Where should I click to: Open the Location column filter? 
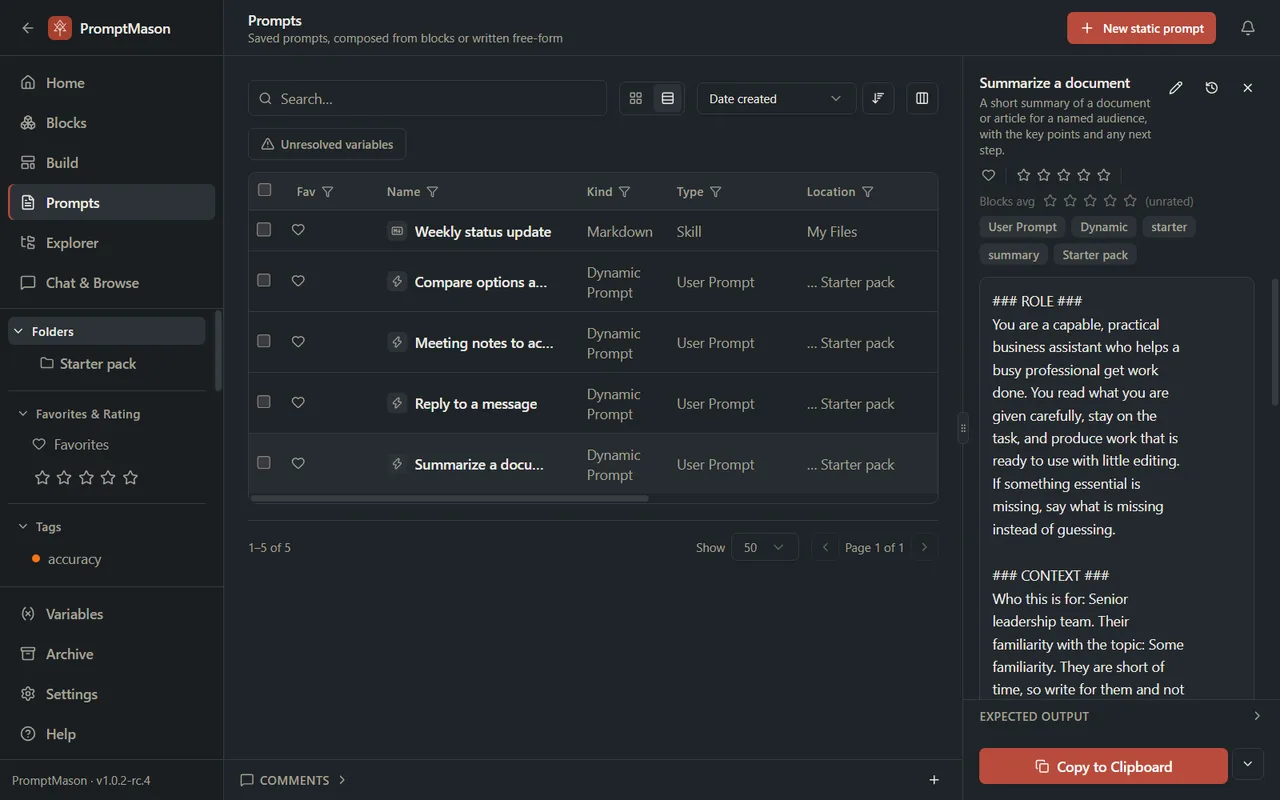click(x=868, y=192)
